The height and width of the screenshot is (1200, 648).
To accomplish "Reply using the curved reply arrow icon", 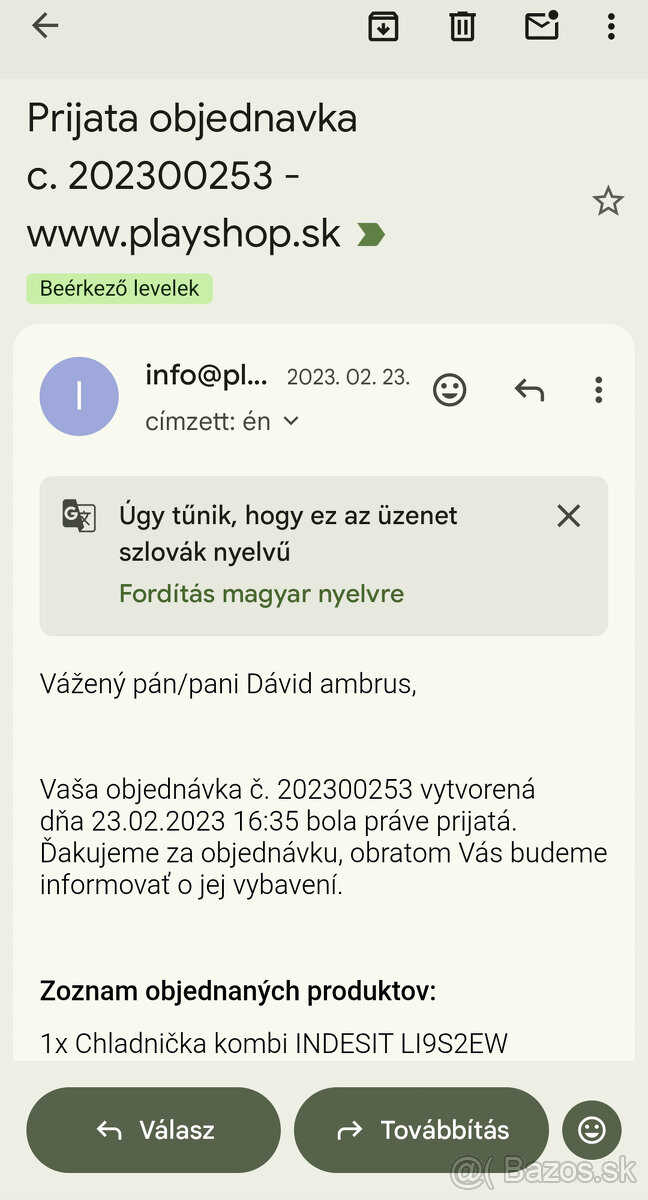I will [528, 389].
